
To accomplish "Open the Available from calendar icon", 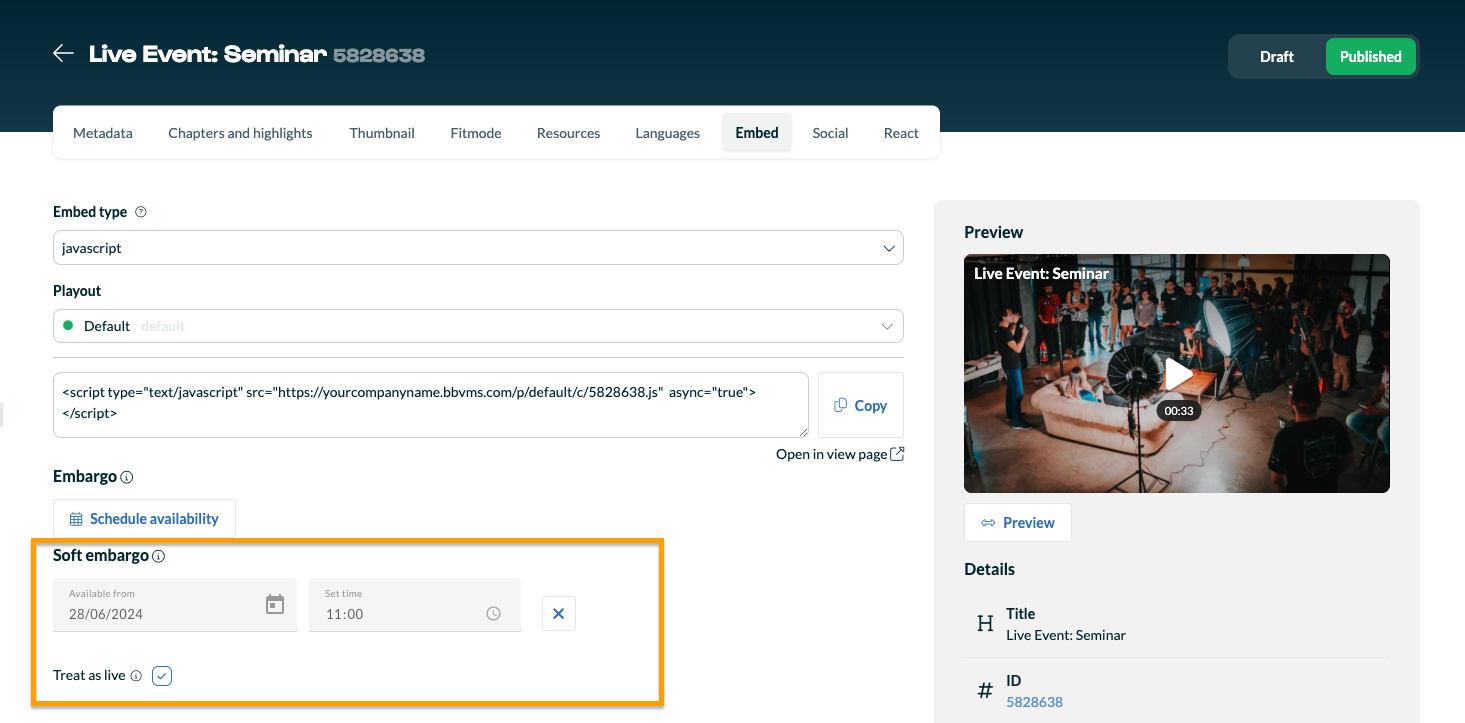I will tap(275, 604).
